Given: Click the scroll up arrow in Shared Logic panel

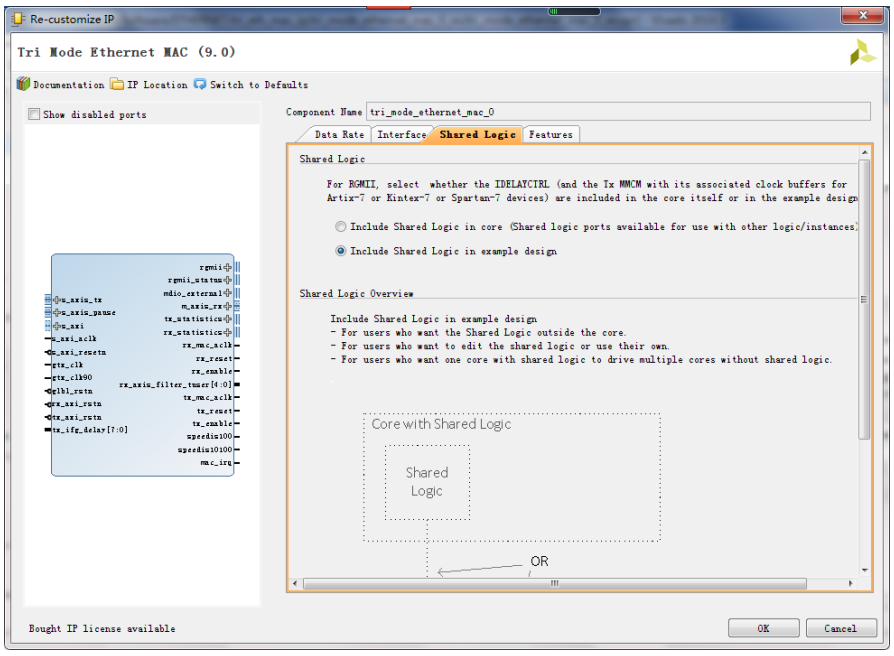Looking at the screenshot, I should [864, 152].
